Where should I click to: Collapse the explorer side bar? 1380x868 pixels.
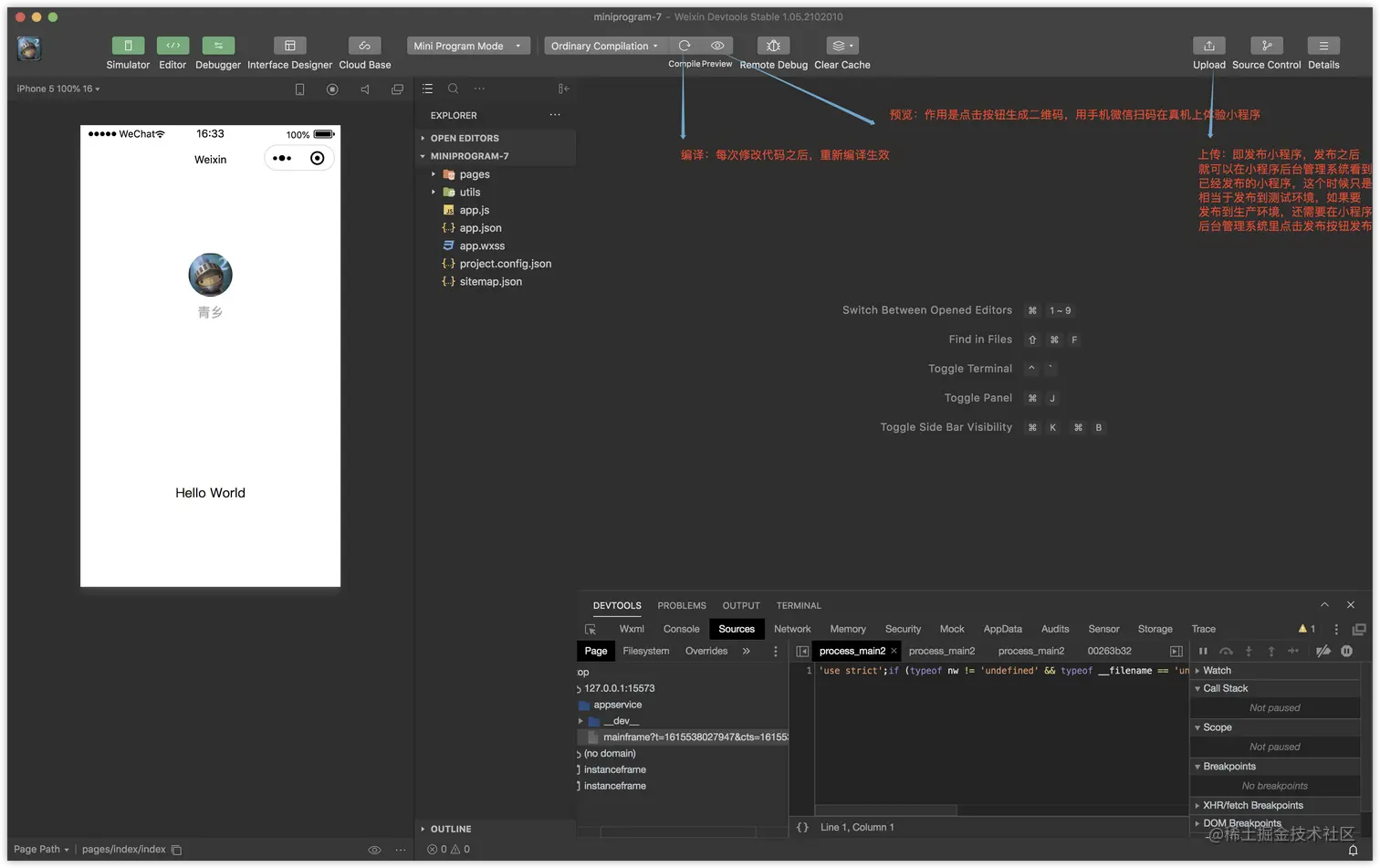pyautogui.click(x=563, y=89)
